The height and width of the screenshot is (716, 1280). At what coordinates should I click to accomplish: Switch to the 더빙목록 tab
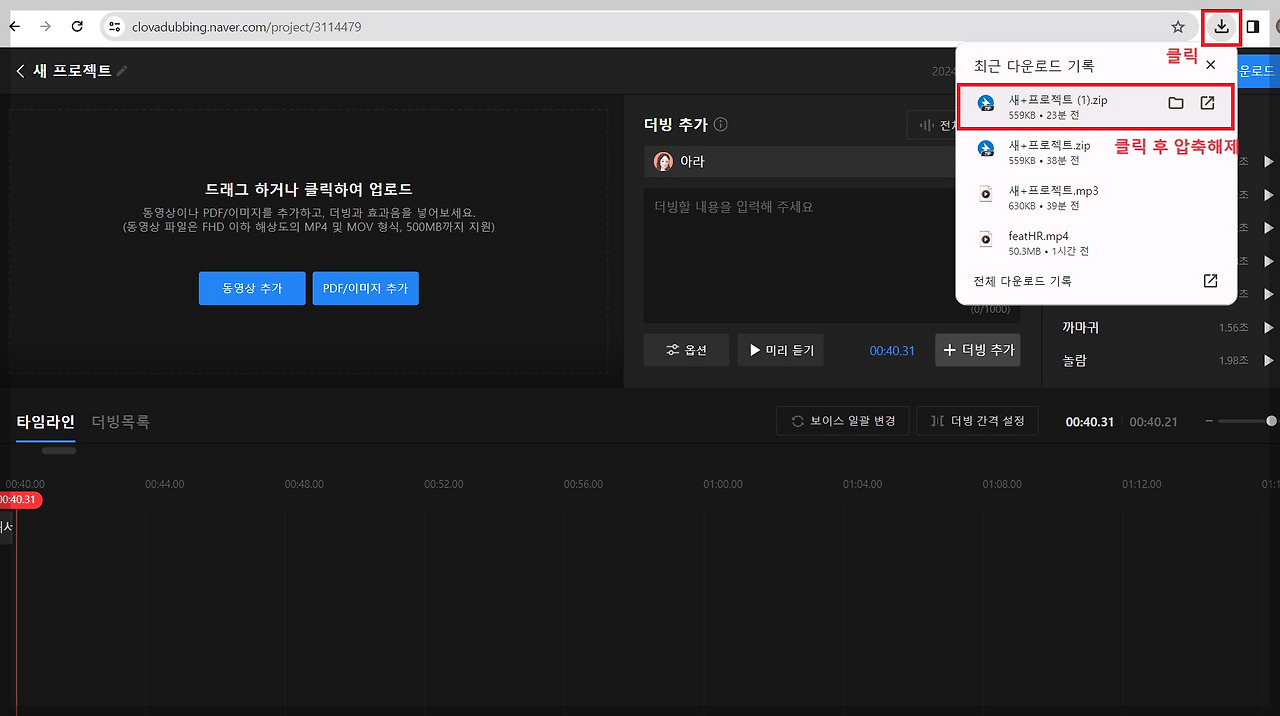point(121,421)
